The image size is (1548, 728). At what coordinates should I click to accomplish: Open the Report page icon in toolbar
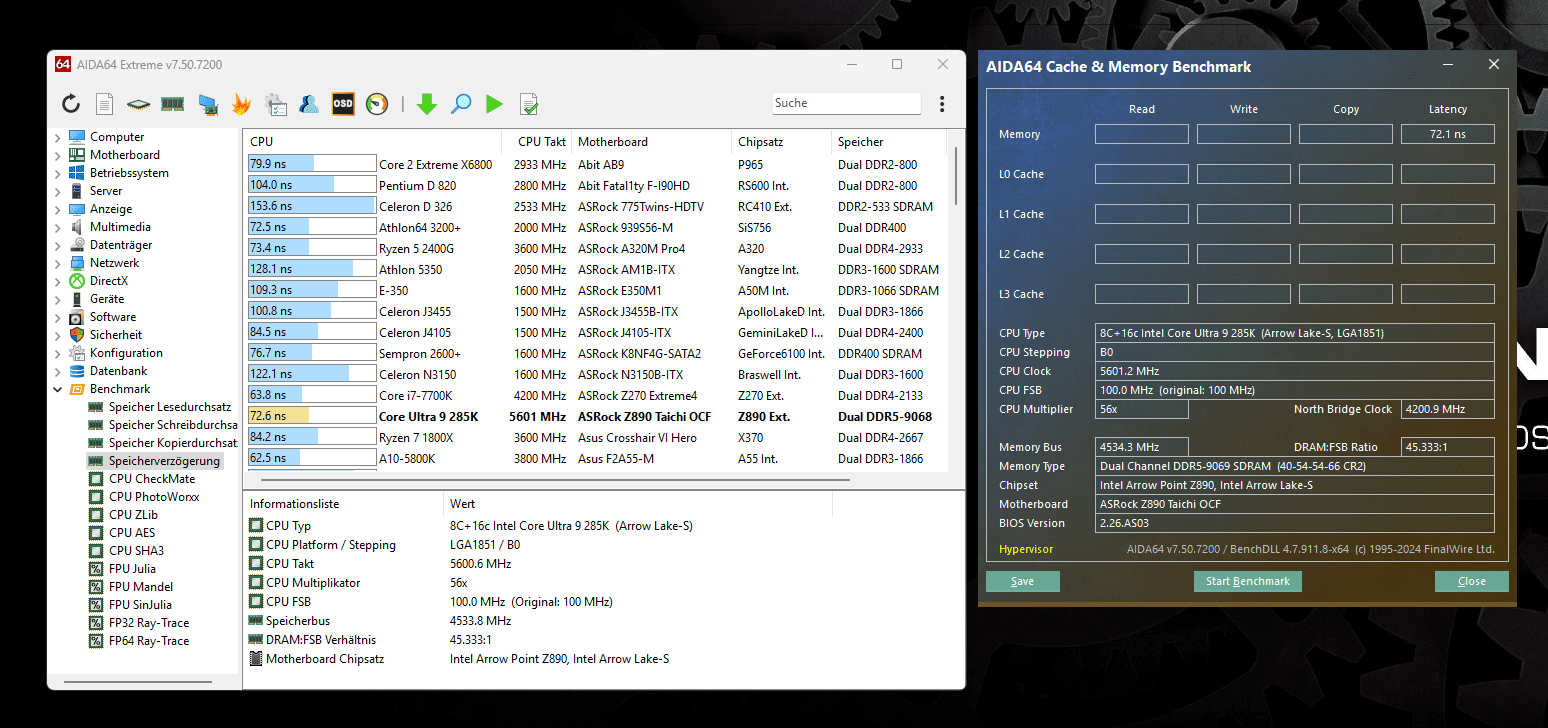coord(104,103)
